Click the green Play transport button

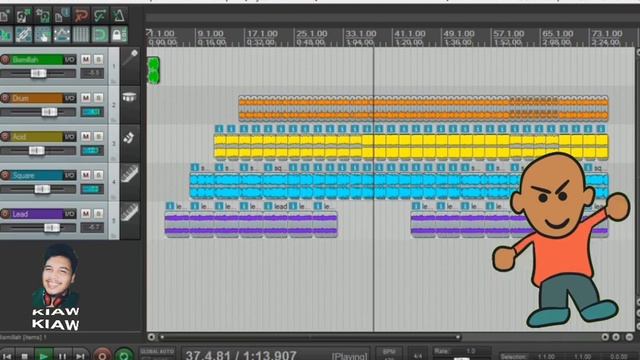point(44,356)
